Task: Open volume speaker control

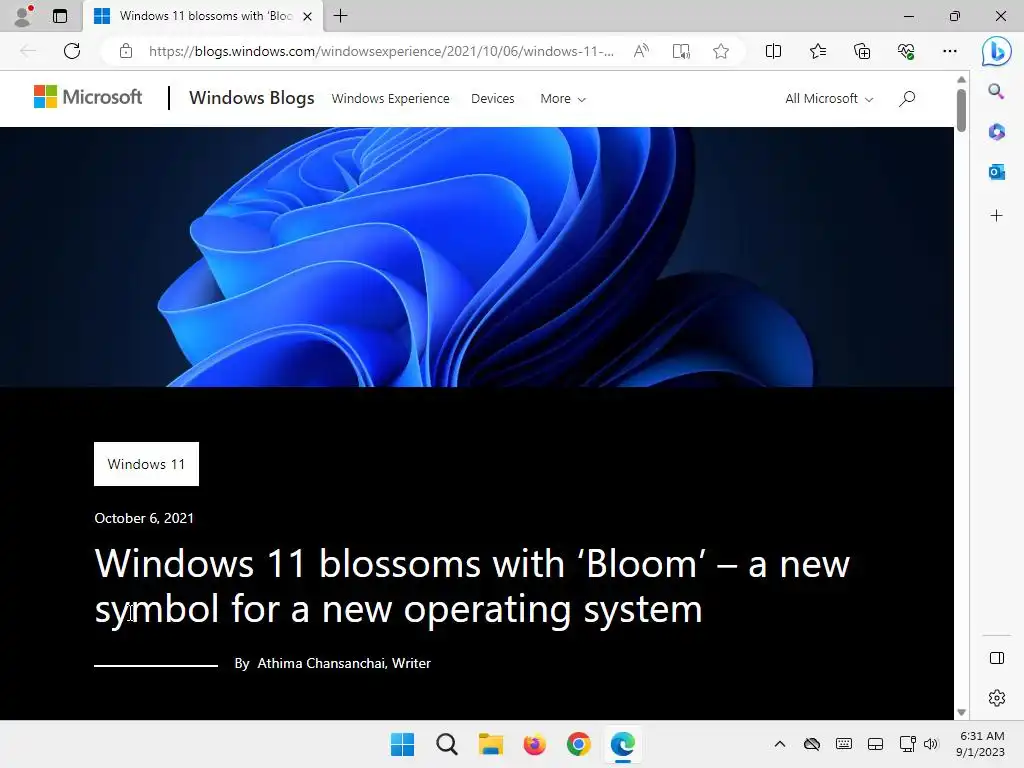Action: tap(931, 744)
